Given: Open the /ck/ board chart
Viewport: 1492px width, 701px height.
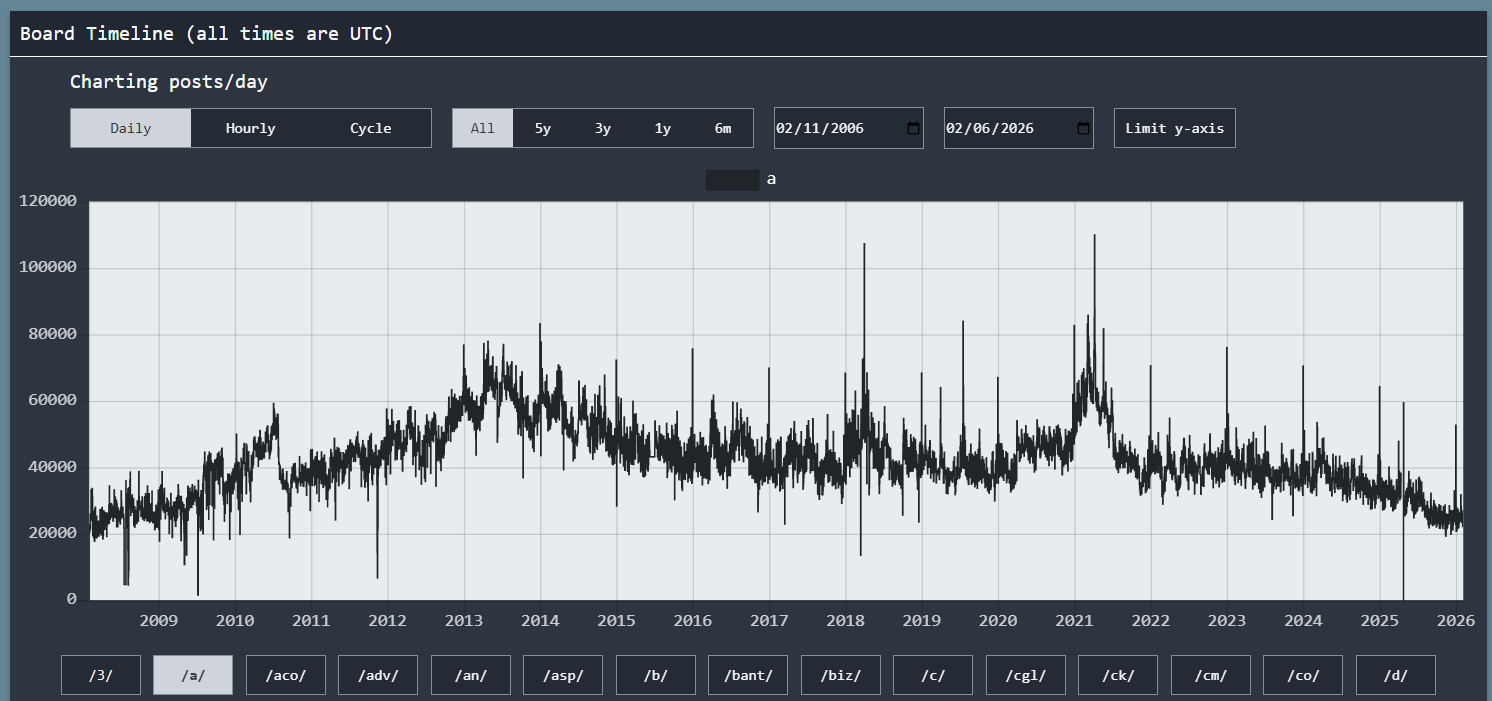Looking at the screenshot, I should point(1118,675).
